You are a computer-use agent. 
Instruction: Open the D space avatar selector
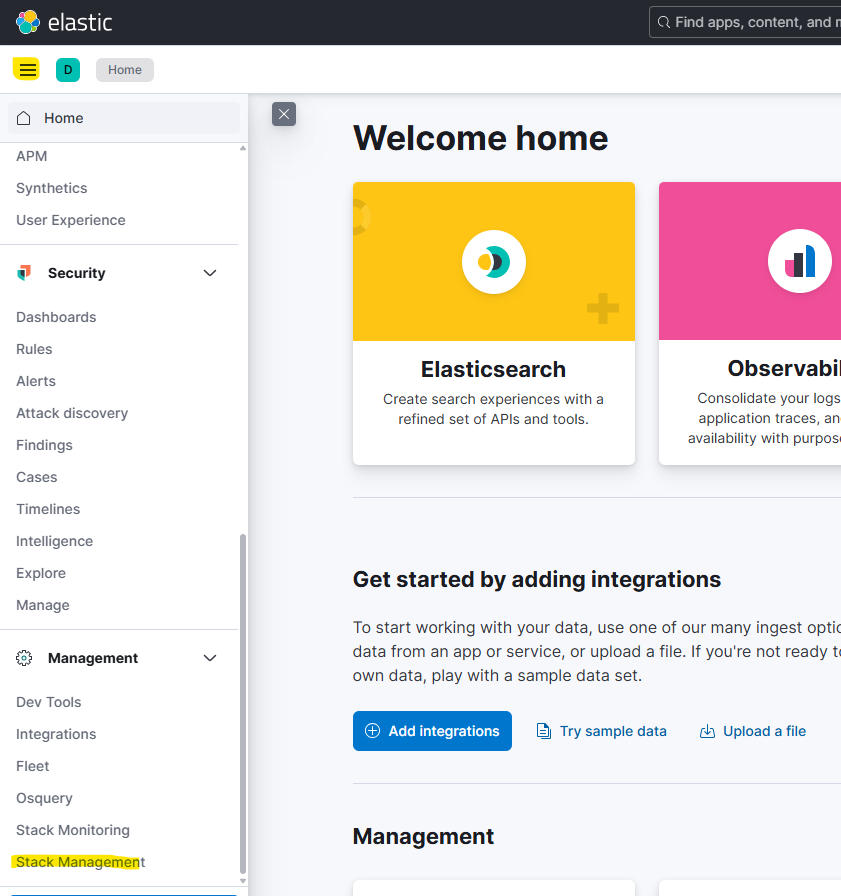(x=68, y=70)
